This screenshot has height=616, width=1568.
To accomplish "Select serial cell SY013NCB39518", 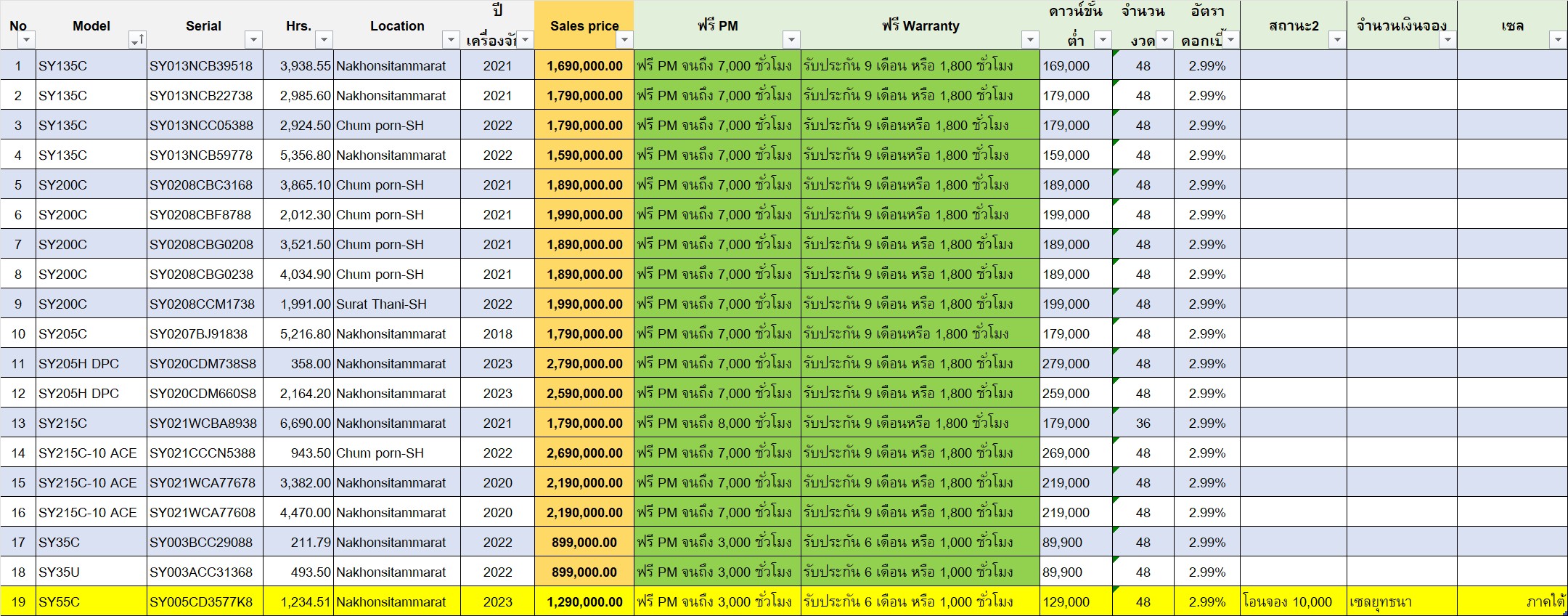I will click(x=205, y=65).
